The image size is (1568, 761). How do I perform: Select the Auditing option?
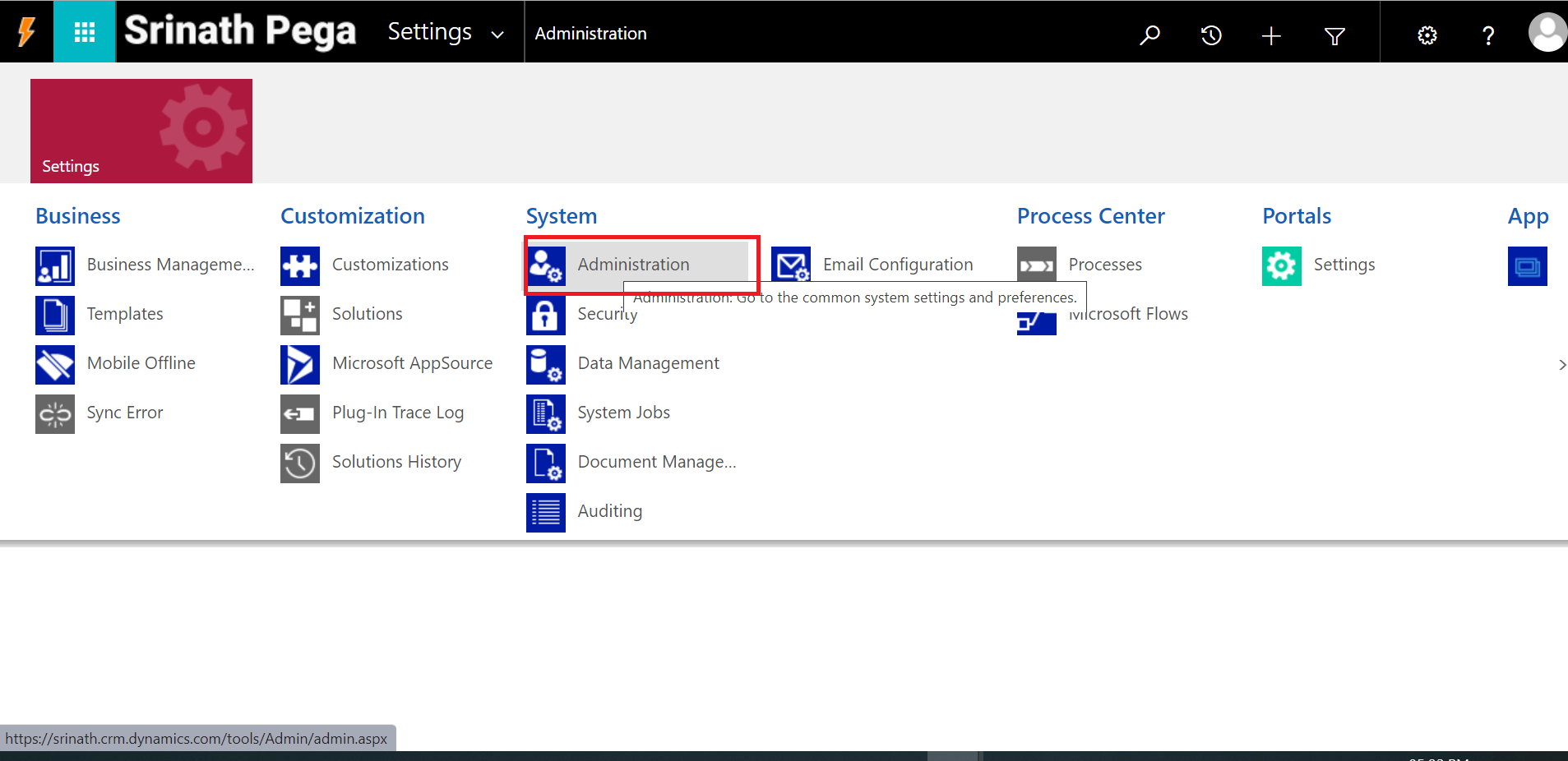[609, 511]
